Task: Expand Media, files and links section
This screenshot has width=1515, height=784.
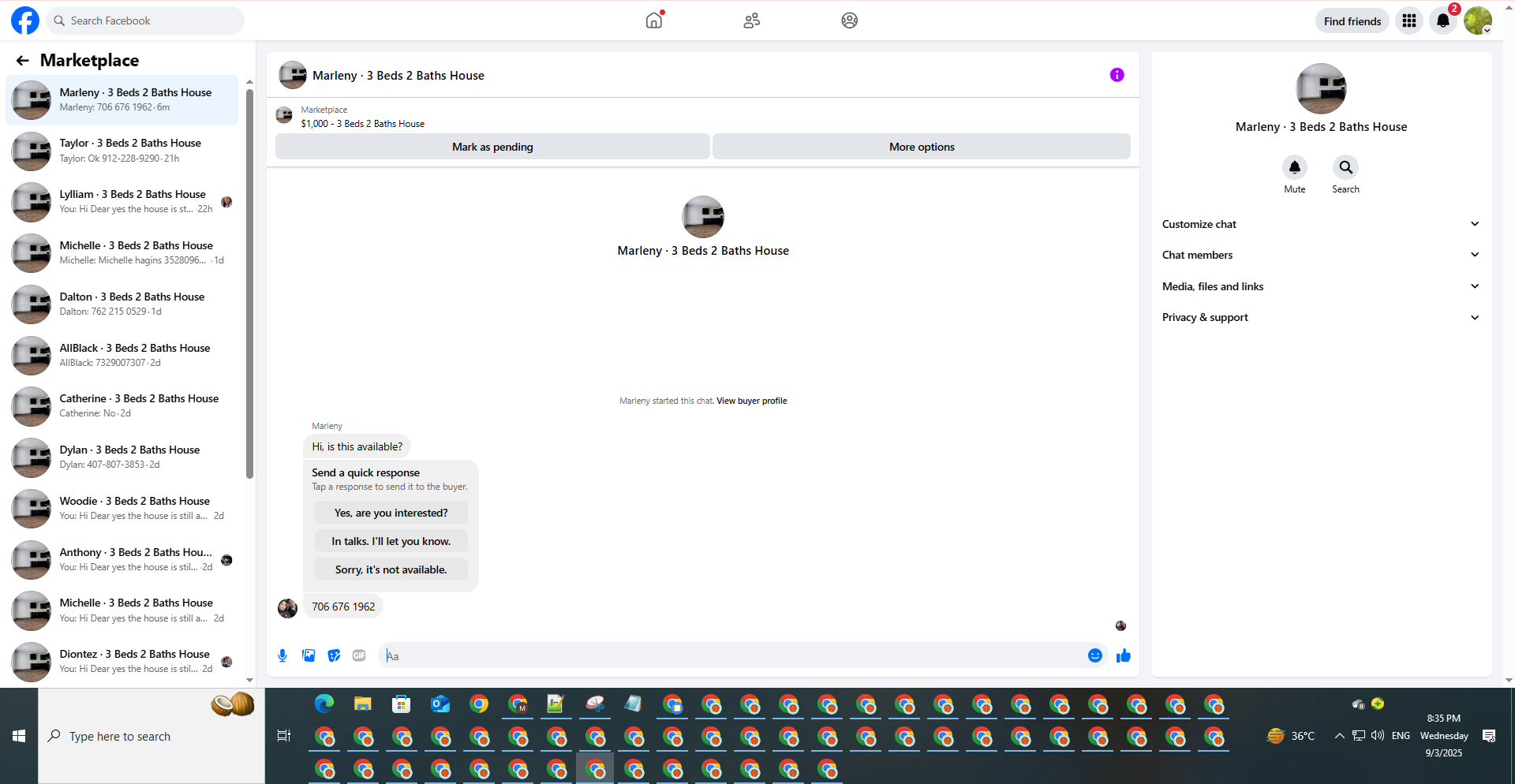Action: tap(1321, 286)
